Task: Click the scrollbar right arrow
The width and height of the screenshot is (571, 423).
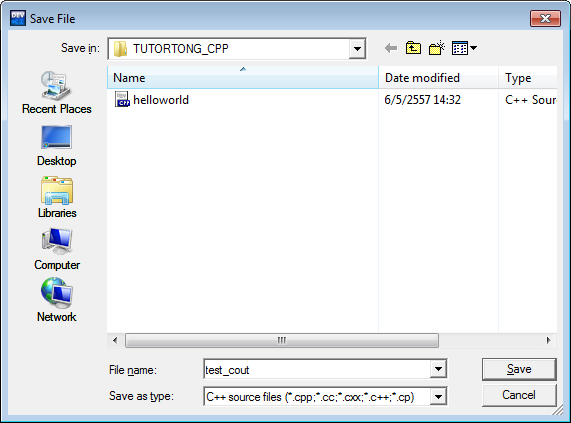Action: click(548, 340)
